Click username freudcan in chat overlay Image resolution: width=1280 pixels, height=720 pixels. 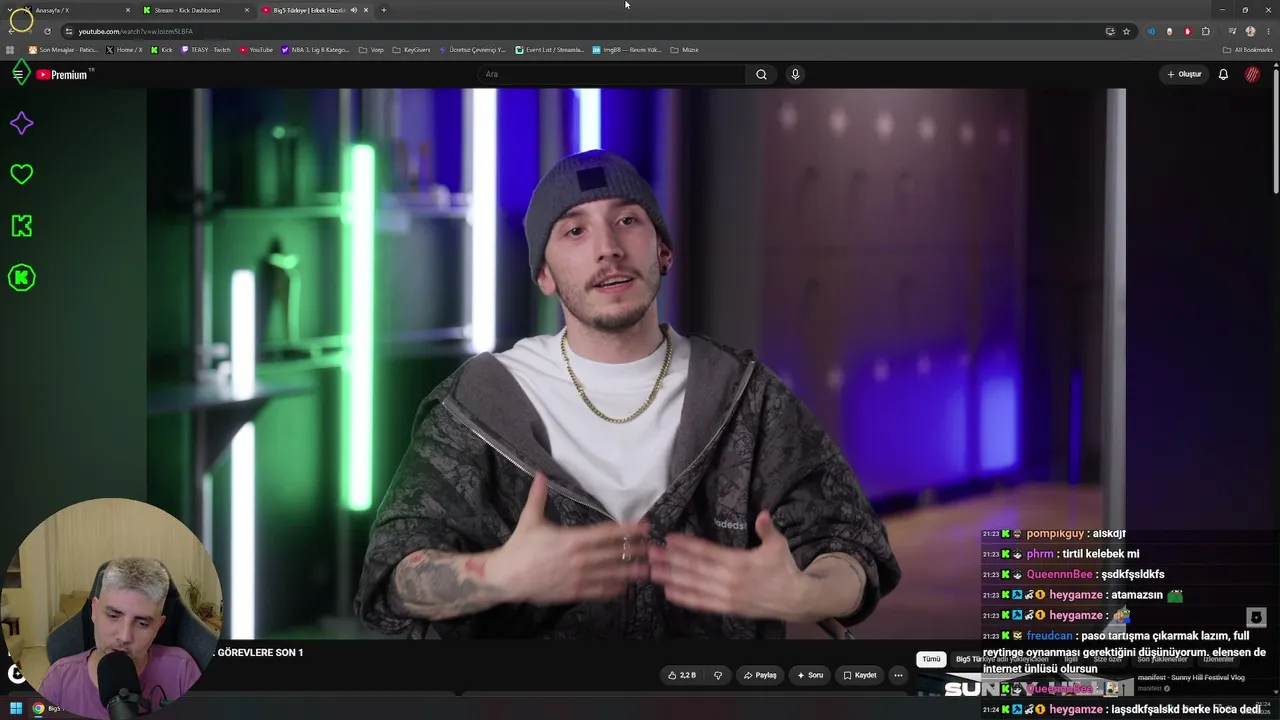[1050, 636]
